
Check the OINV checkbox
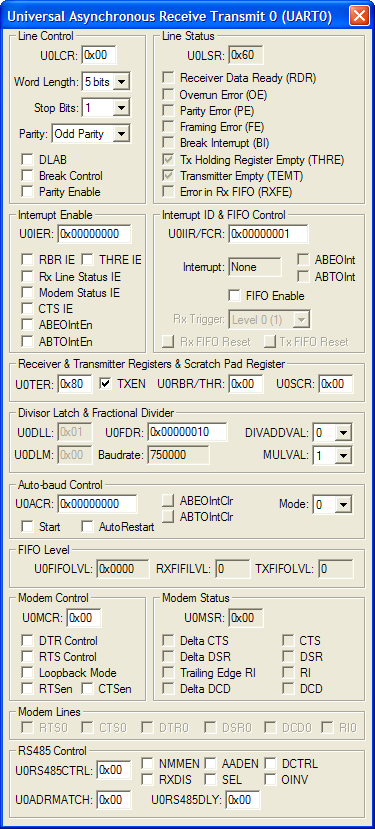(270, 779)
